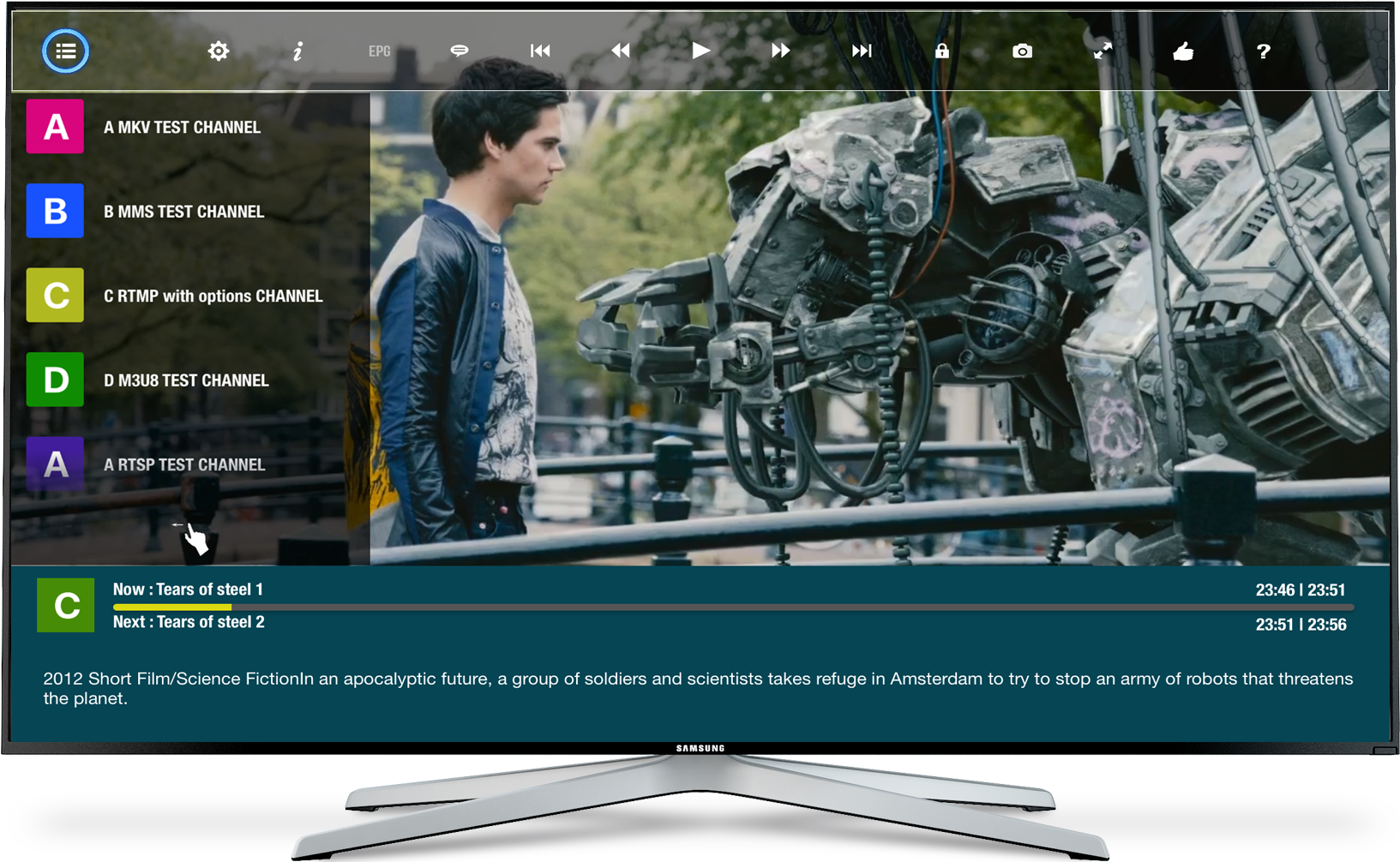This screenshot has height=862, width=1400.
Task: Click the play button
Action: coord(701,51)
